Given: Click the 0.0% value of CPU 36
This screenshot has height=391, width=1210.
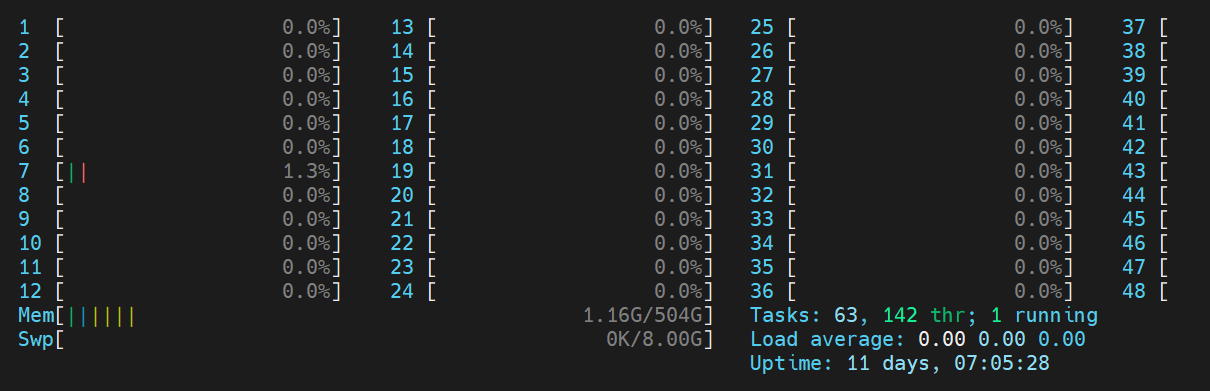Looking at the screenshot, I should point(1039,292).
